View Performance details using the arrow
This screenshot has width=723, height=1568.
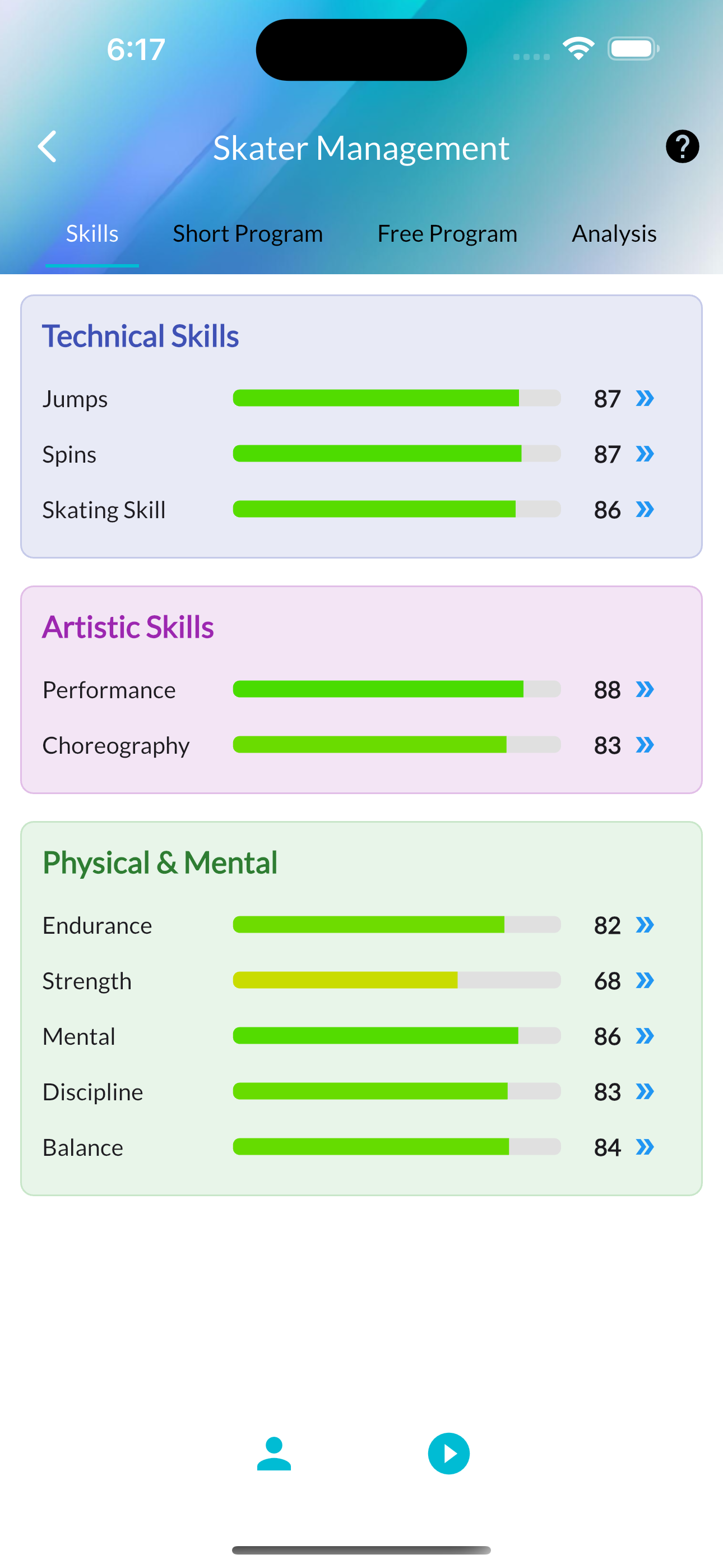pos(646,690)
